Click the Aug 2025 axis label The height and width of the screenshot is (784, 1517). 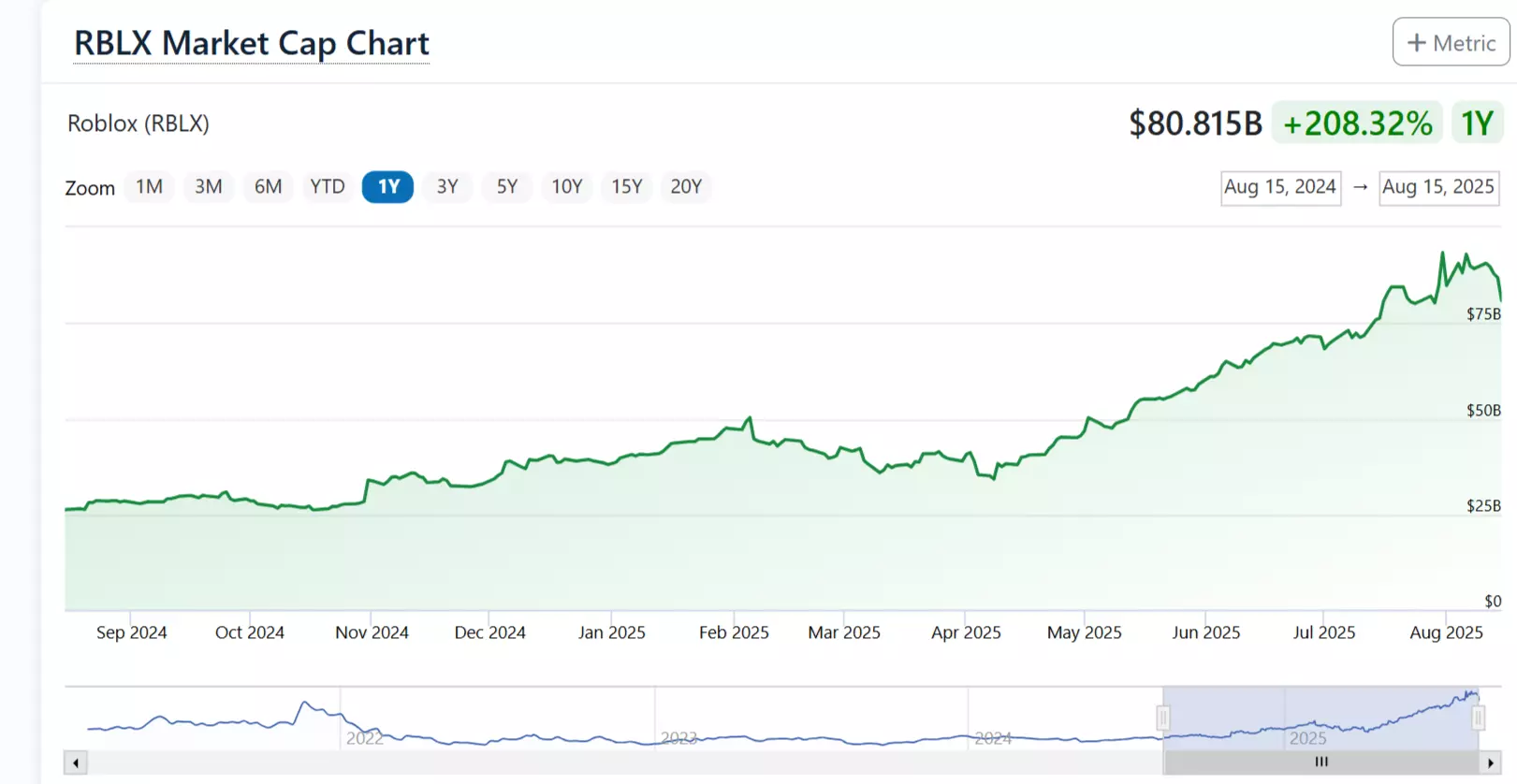[x=1446, y=632]
